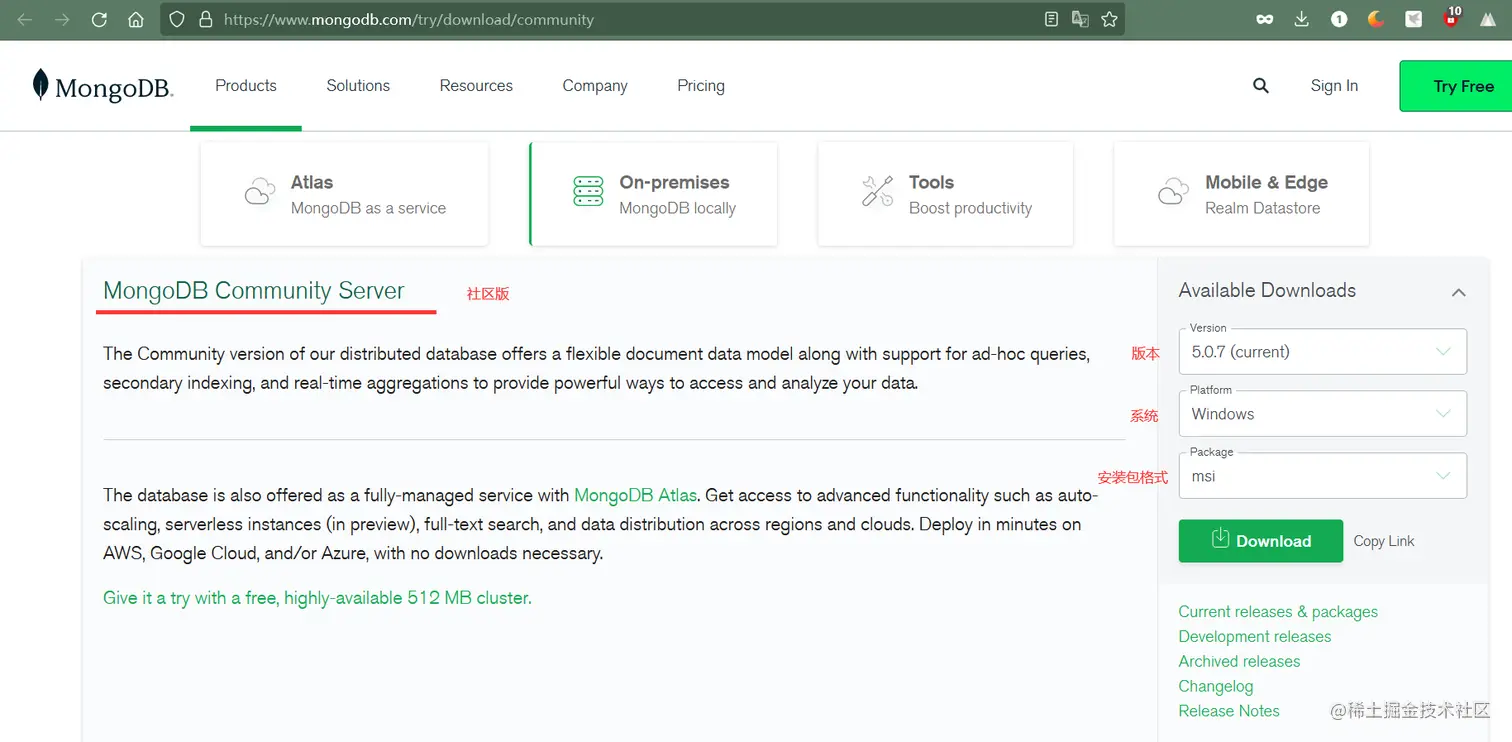Select the On-premises MongoDB locally card

[x=653, y=194]
